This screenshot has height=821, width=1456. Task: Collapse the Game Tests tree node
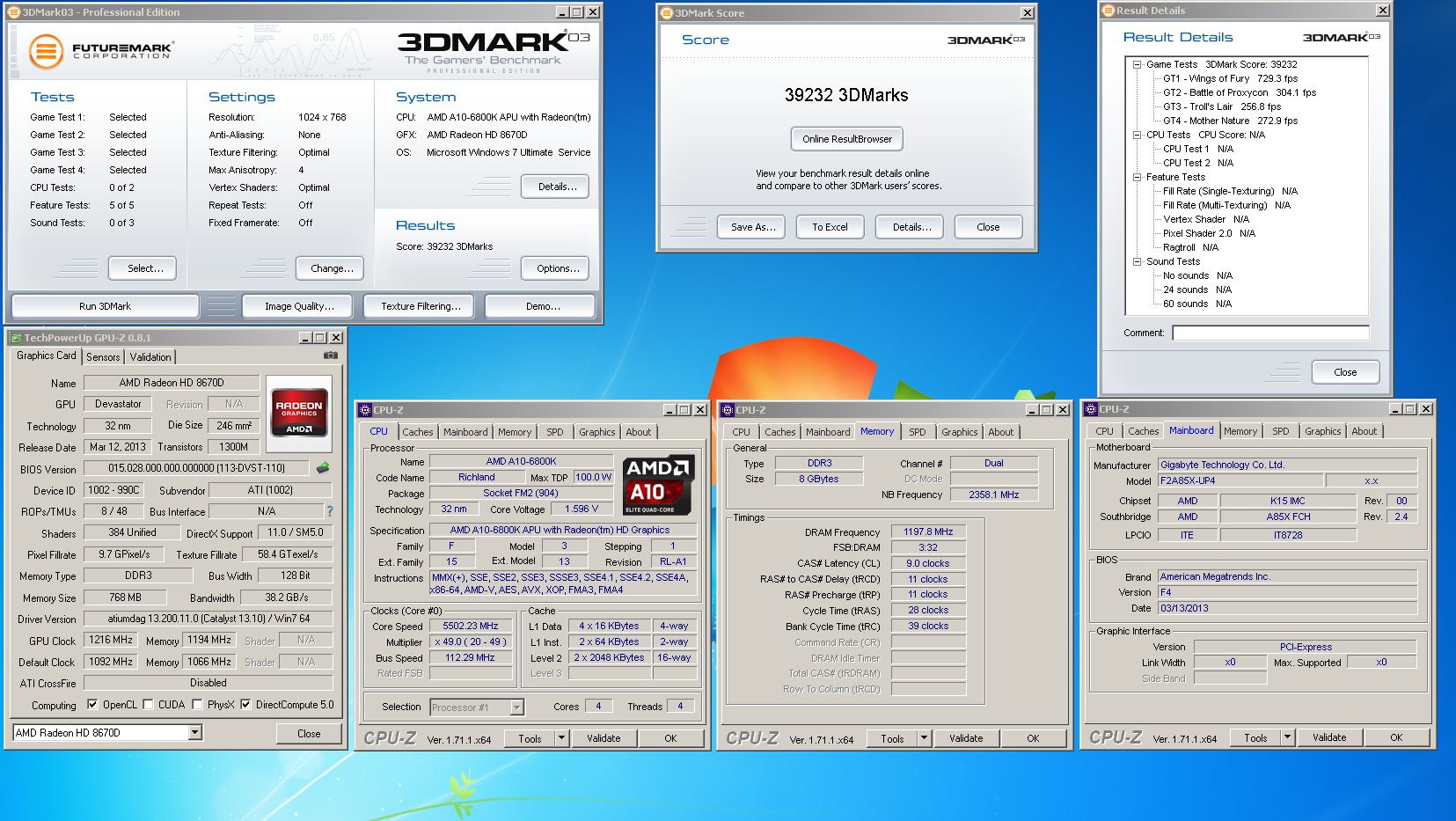click(x=1137, y=64)
